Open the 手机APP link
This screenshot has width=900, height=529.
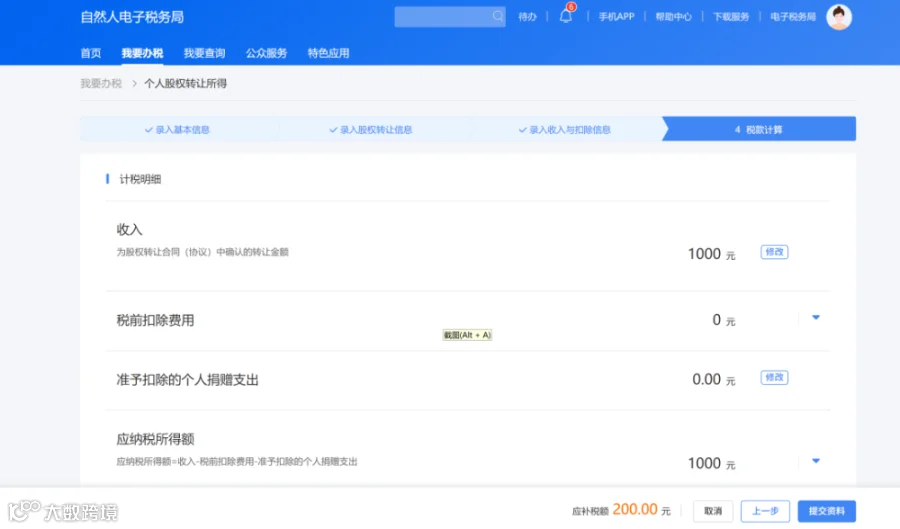(x=616, y=17)
